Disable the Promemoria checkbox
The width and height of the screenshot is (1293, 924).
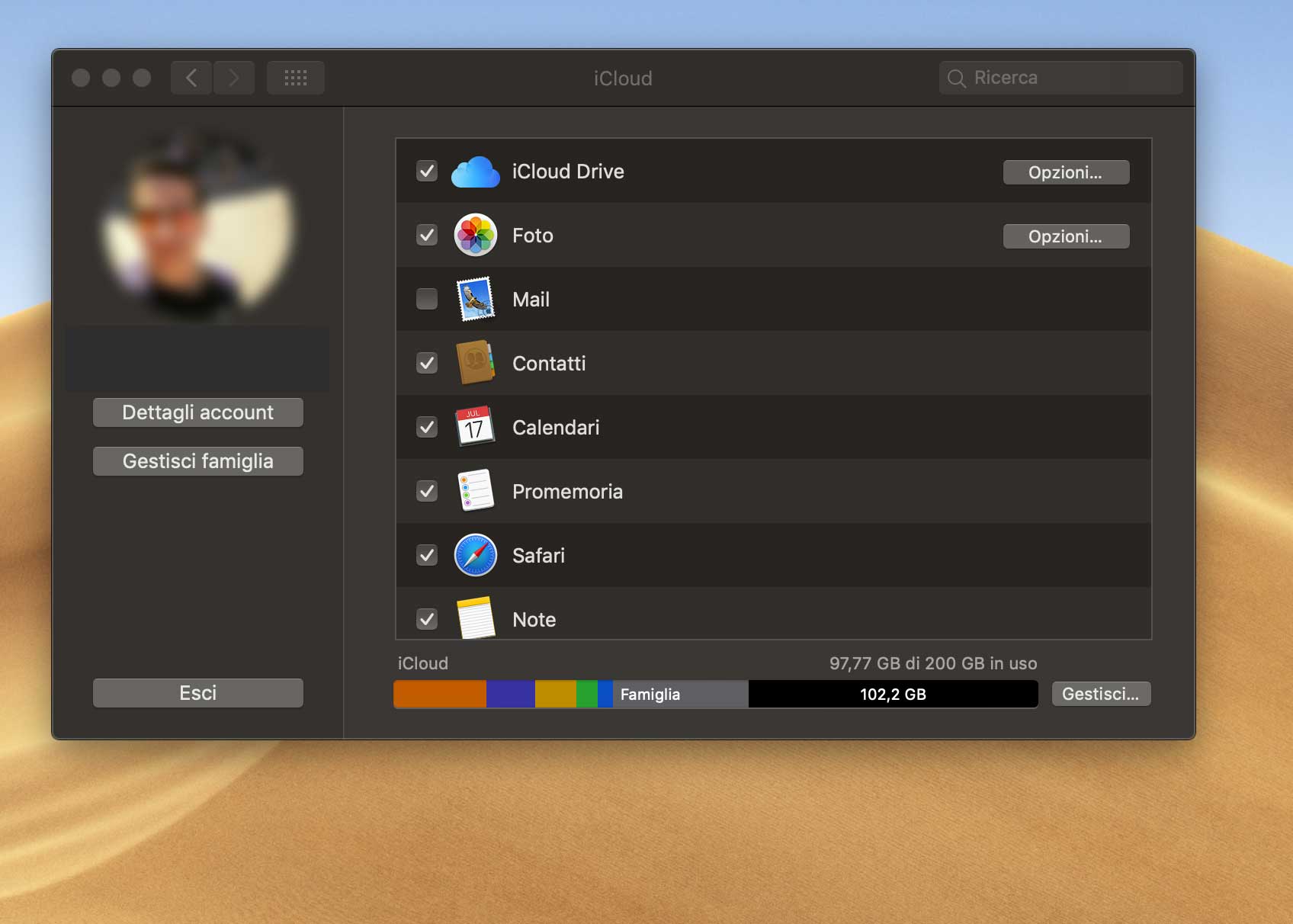click(x=427, y=491)
